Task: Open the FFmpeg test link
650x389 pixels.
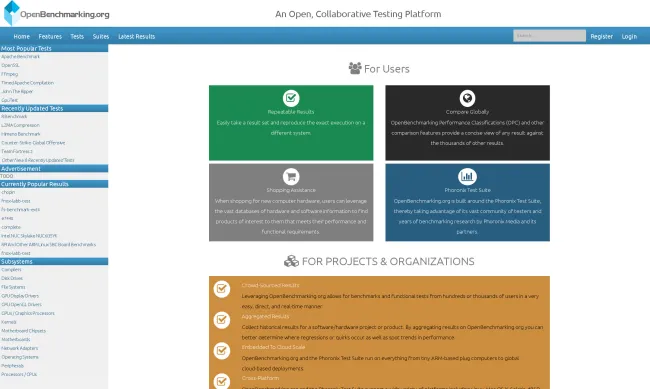Action: tap(9, 74)
